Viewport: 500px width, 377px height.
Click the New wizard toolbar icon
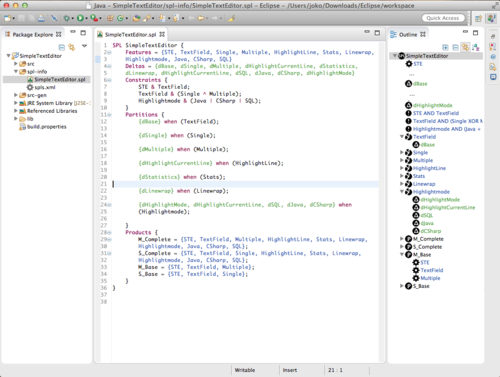coord(7,18)
